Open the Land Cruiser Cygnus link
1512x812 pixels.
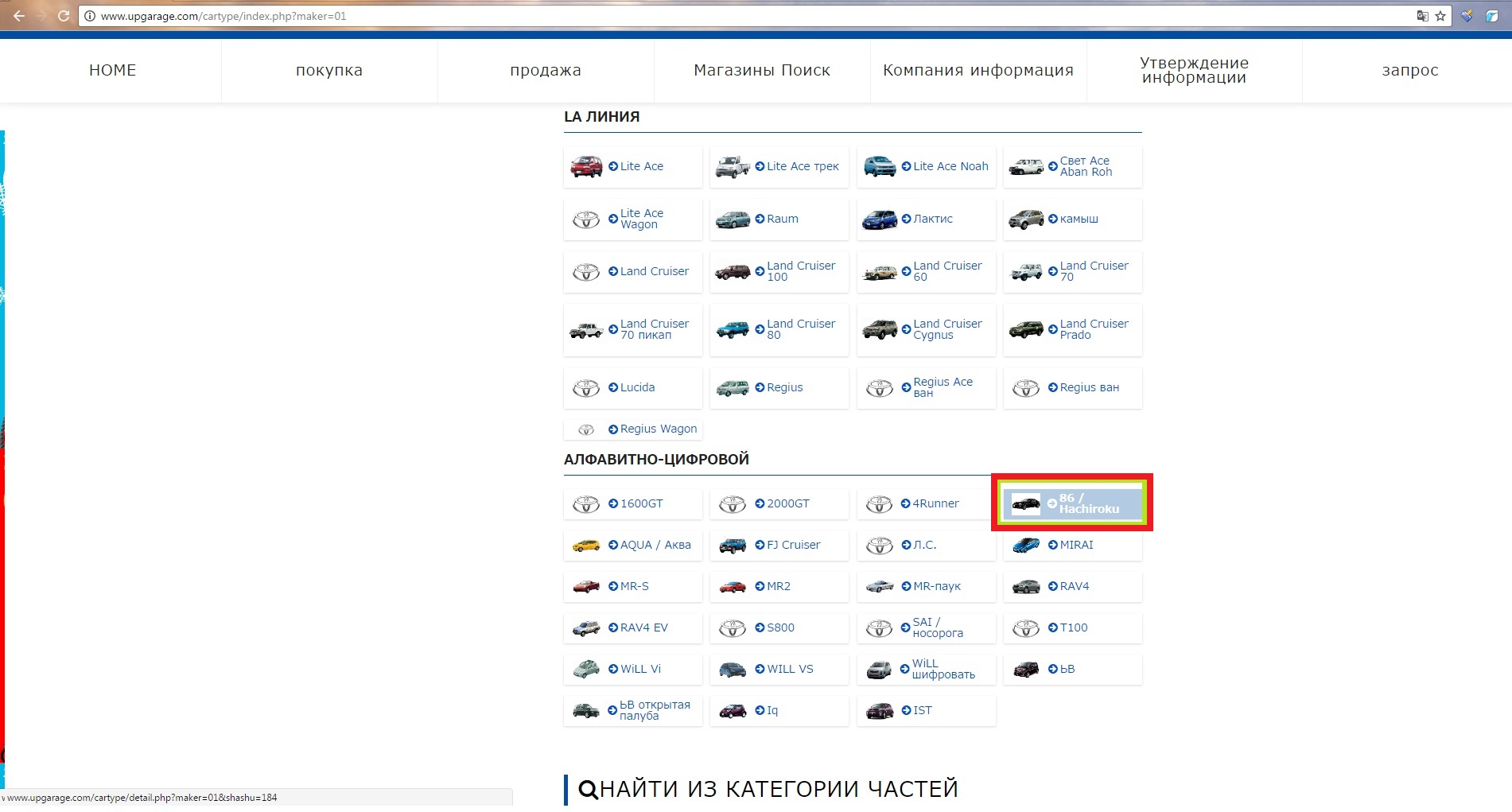pyautogui.click(x=947, y=329)
